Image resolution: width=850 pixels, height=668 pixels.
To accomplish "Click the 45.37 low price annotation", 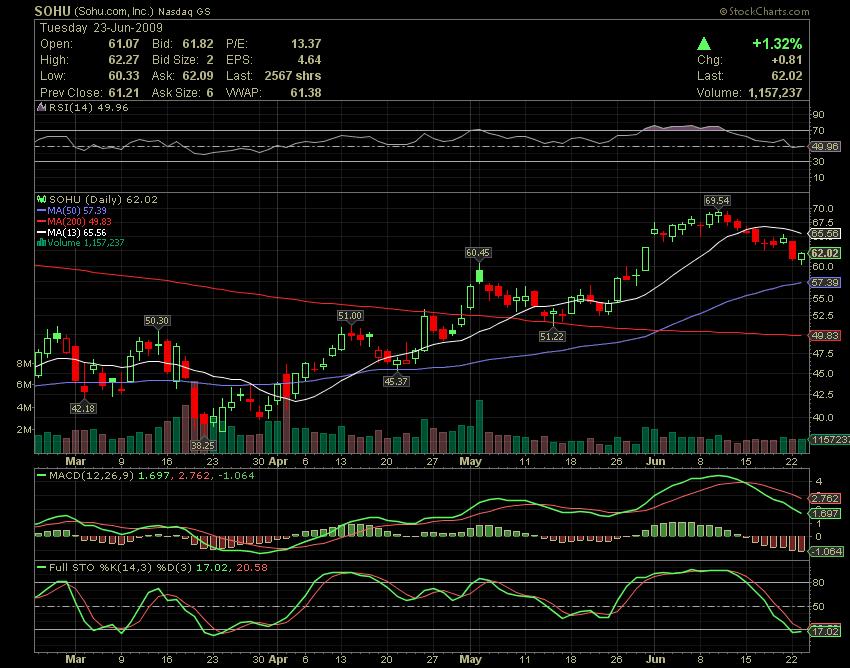I will pos(396,382).
